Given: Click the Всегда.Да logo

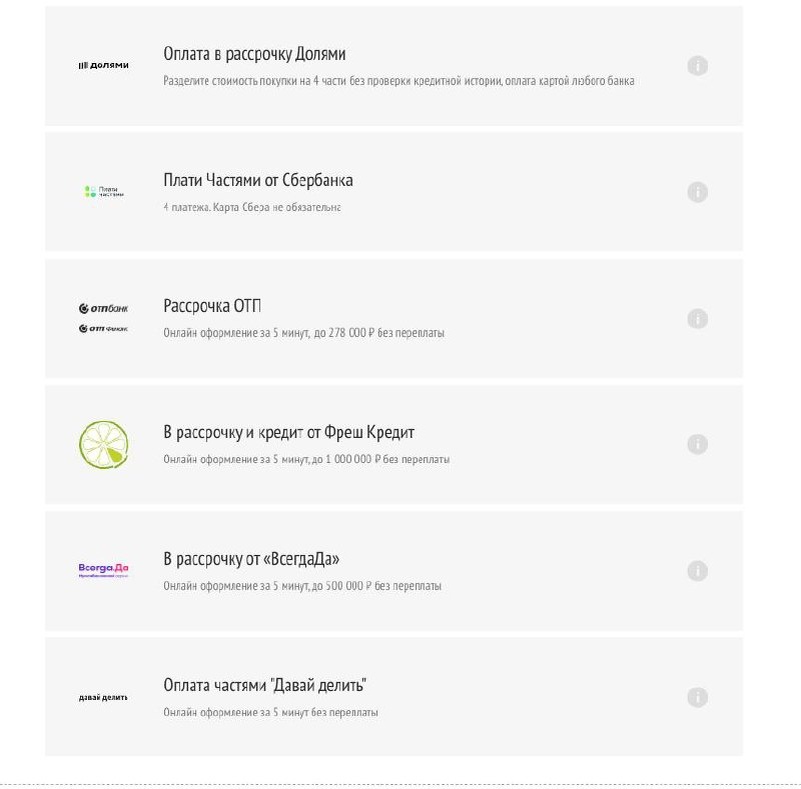Looking at the screenshot, I should [104, 570].
